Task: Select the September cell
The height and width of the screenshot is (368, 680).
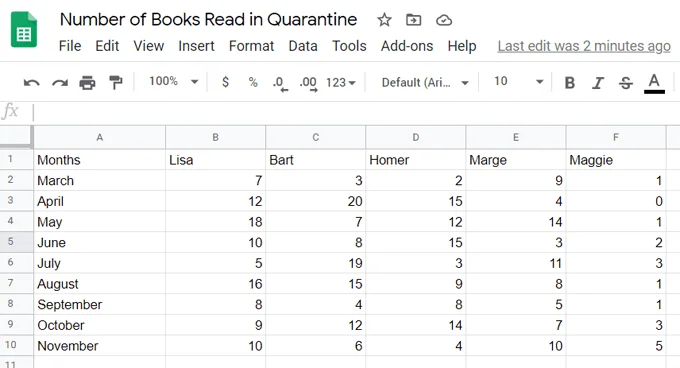Action: (x=99, y=304)
